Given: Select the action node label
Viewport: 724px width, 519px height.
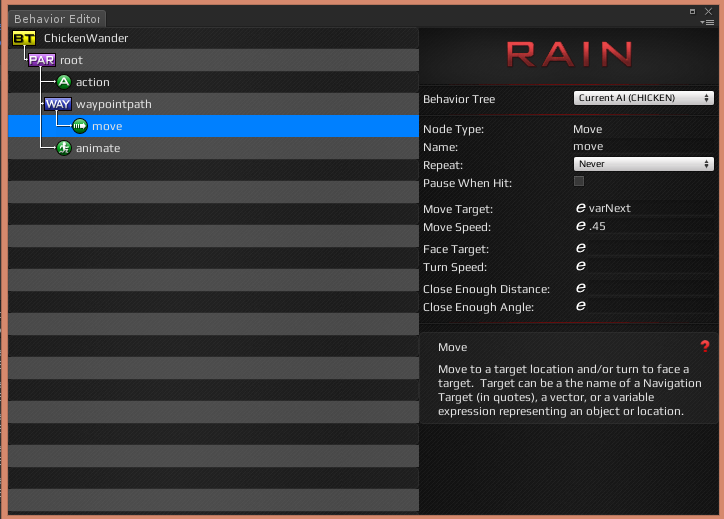Looking at the screenshot, I should (92, 82).
